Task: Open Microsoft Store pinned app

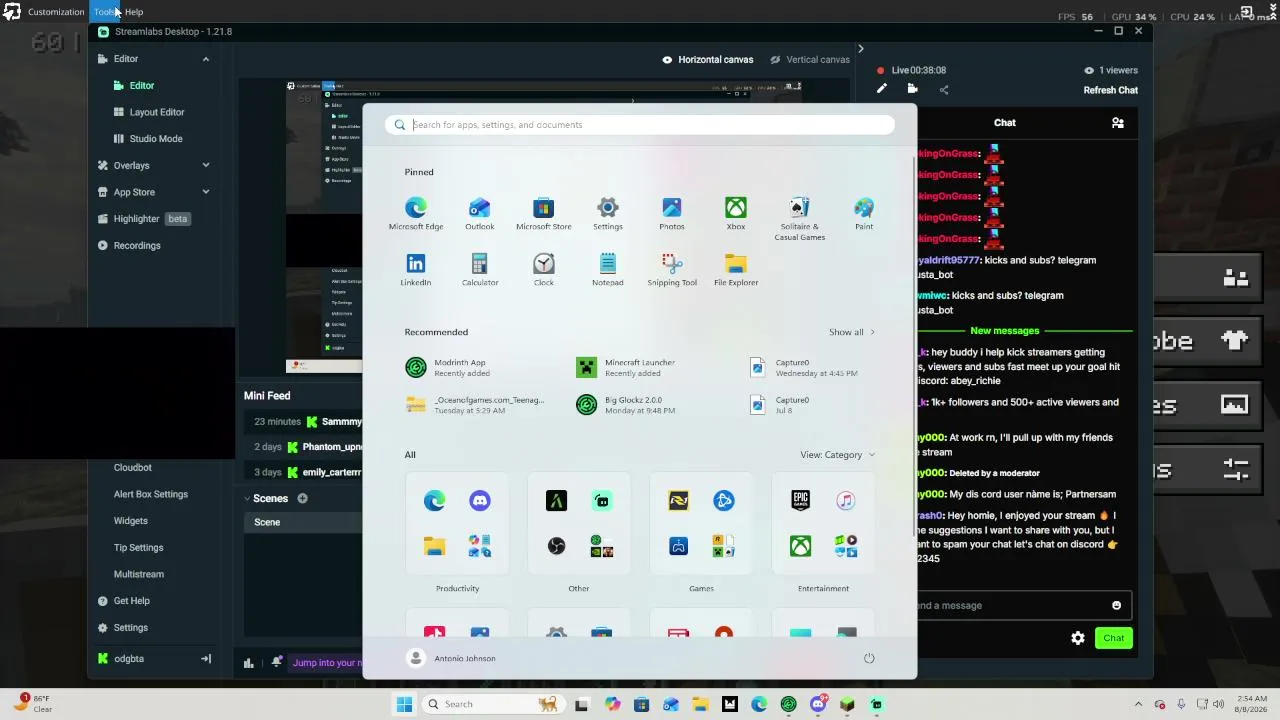Action: 544,214
